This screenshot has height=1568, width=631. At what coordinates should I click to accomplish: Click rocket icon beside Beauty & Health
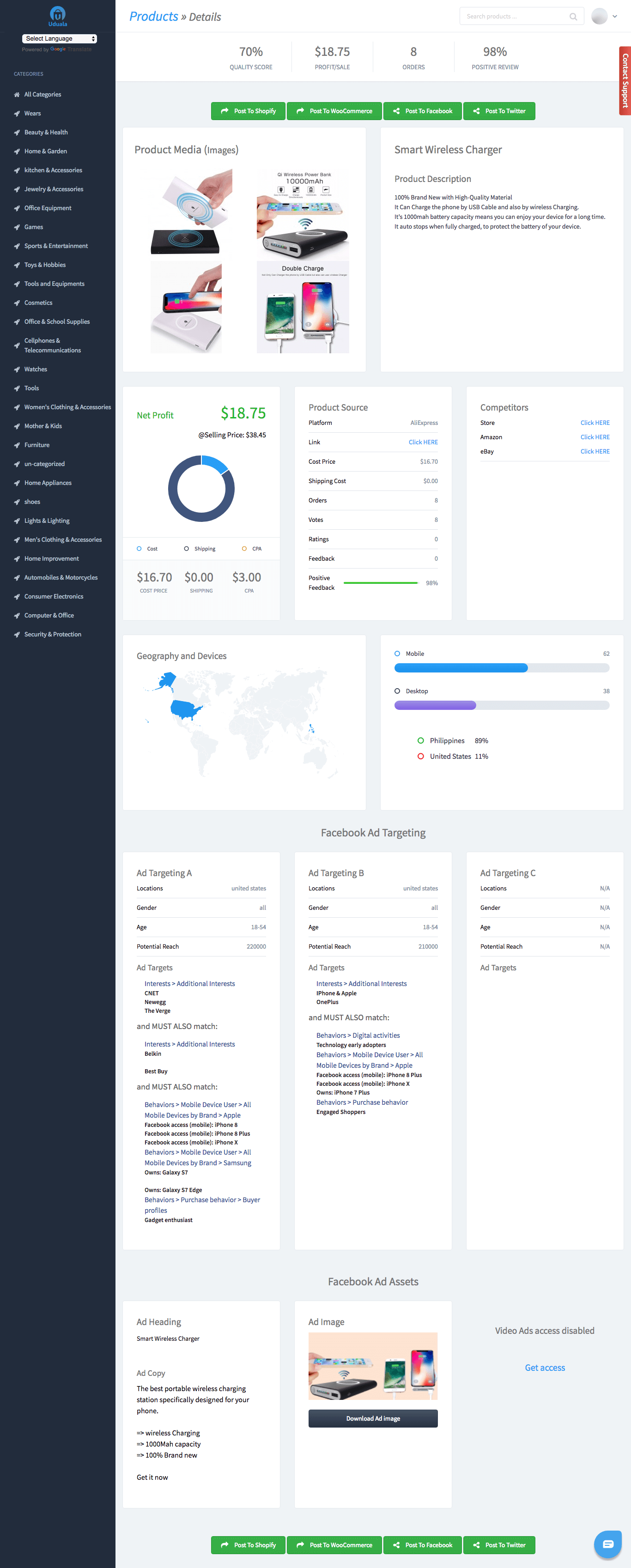[17, 132]
